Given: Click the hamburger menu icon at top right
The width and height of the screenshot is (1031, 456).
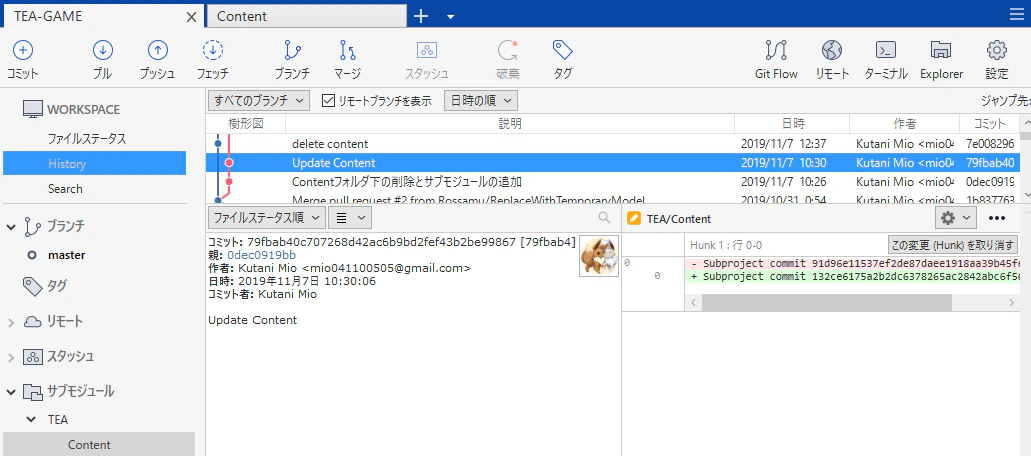Looking at the screenshot, I should (1016, 14).
